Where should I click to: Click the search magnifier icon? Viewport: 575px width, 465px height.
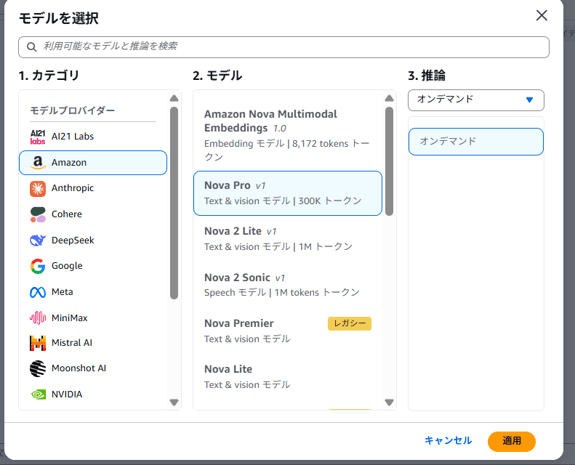(x=32, y=47)
